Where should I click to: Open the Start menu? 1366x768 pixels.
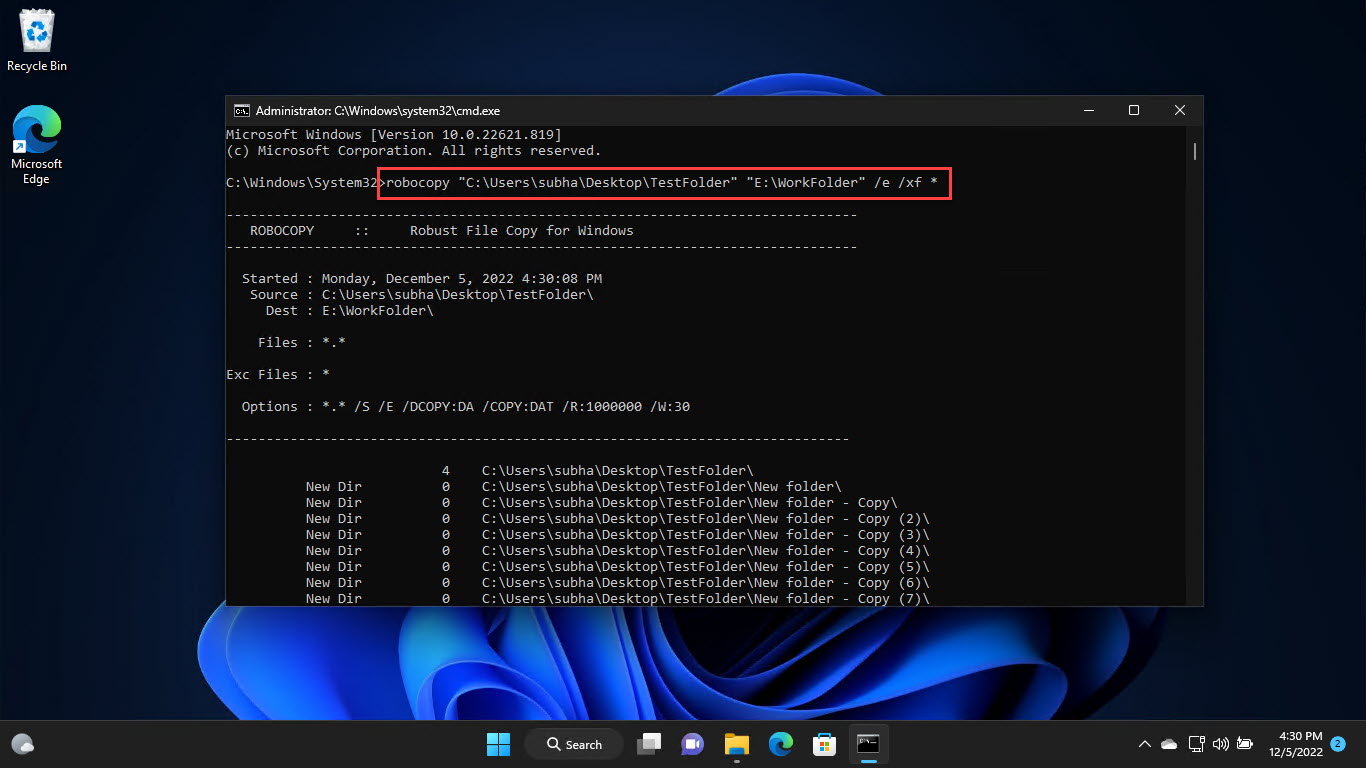click(x=498, y=744)
